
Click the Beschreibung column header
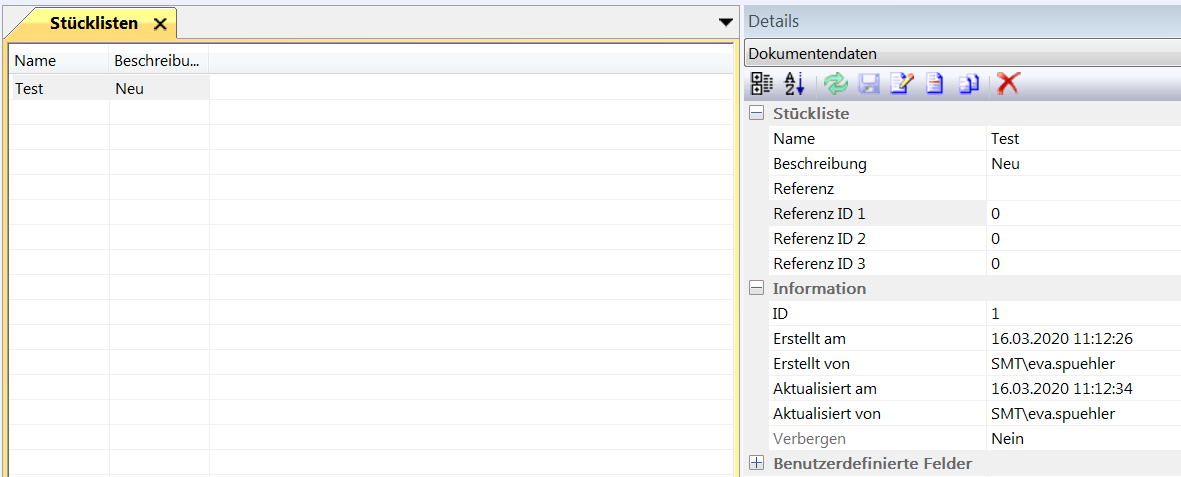[x=158, y=61]
